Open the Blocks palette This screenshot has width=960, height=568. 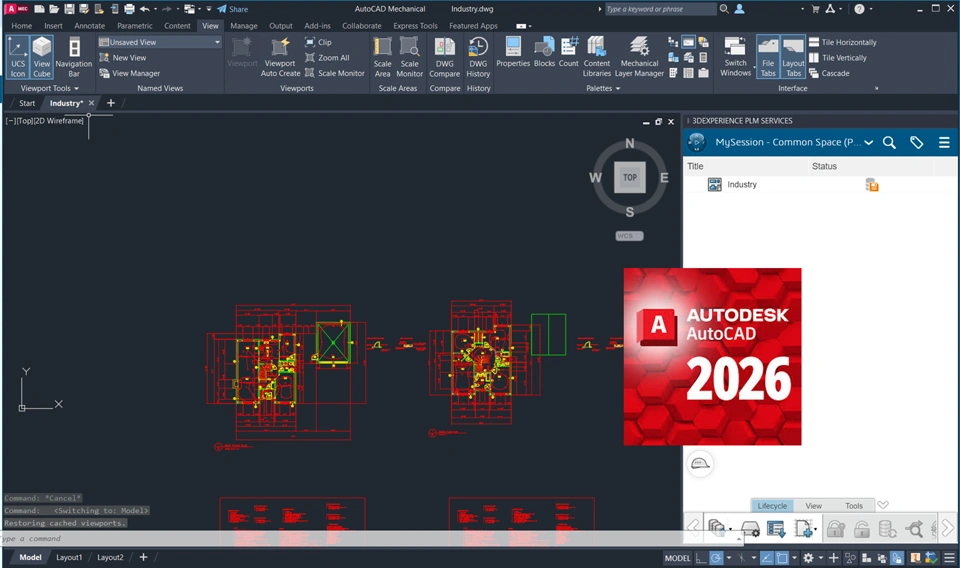point(544,52)
